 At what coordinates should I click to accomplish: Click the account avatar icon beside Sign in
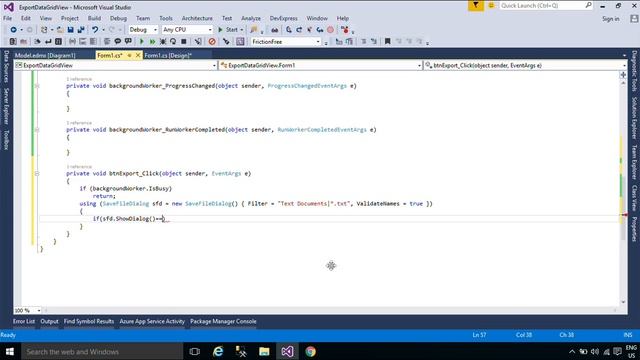pos(634,19)
